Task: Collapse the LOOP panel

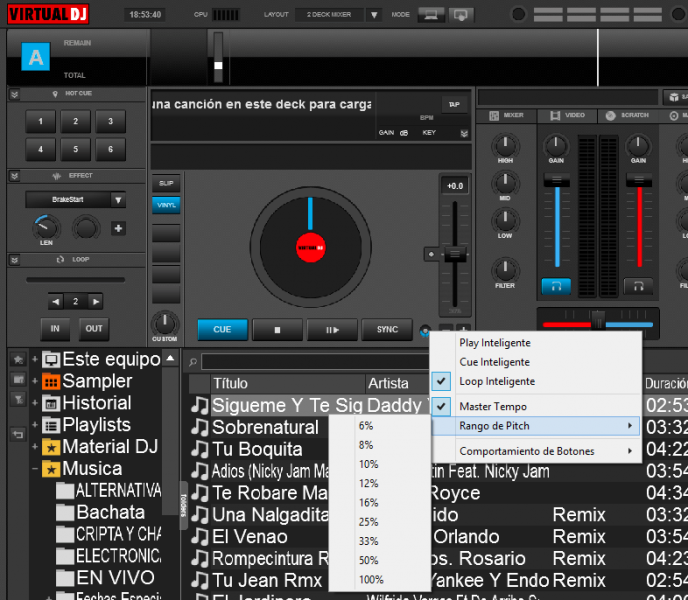Action: pos(14,260)
